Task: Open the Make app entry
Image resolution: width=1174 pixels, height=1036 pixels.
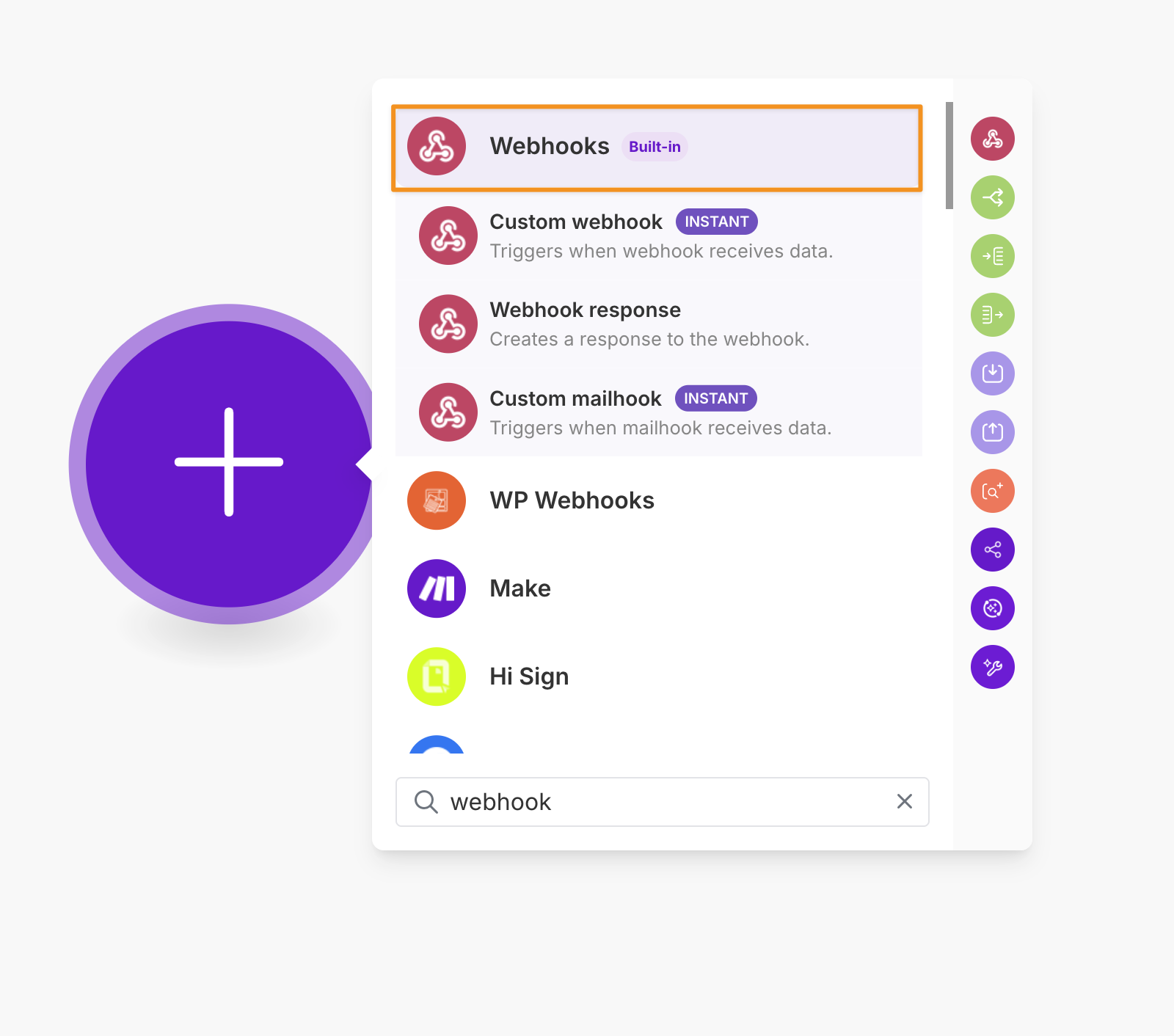Action: coord(658,588)
